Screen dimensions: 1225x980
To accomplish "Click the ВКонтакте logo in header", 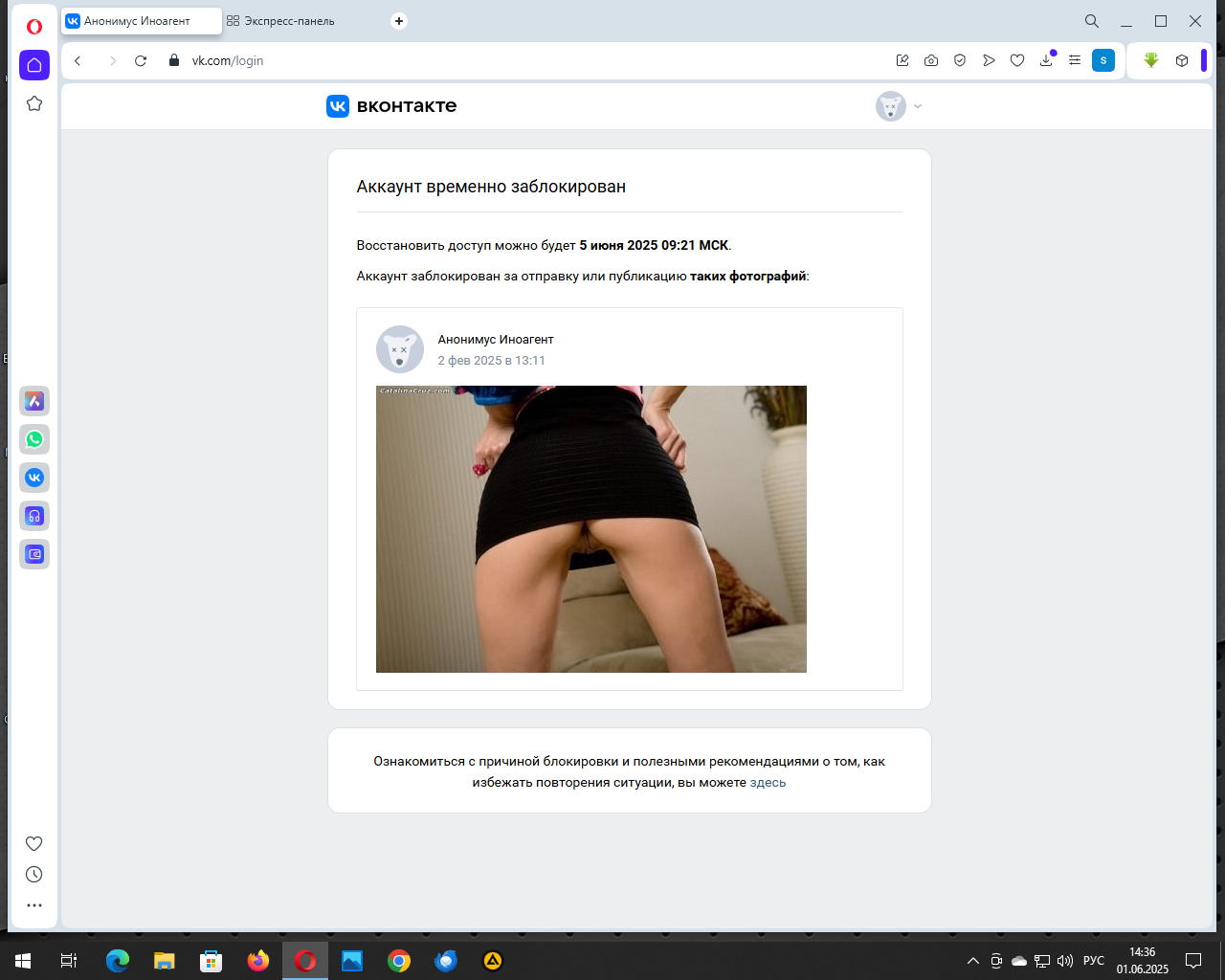I will click(x=391, y=106).
